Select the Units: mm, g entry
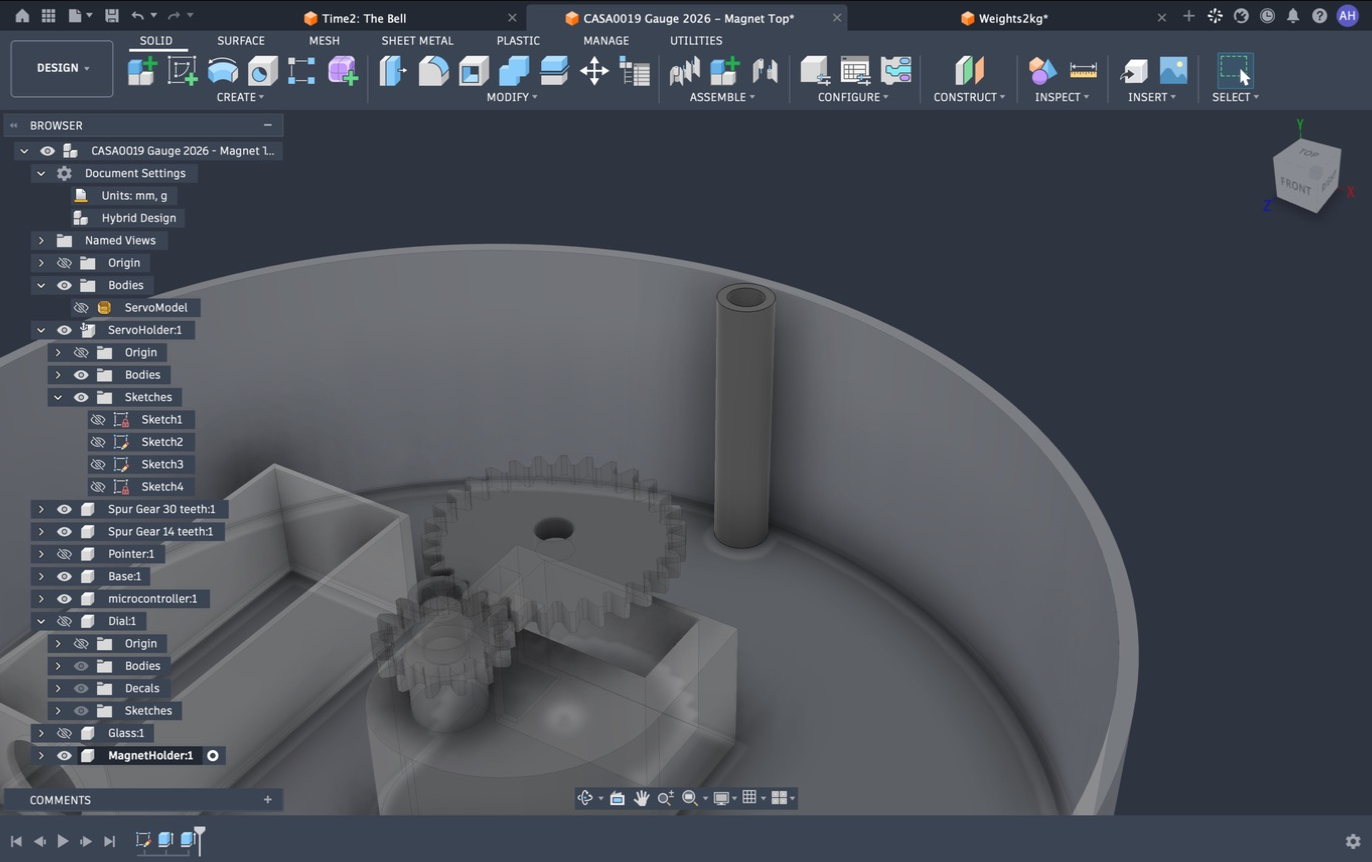The width and height of the screenshot is (1372, 862). 134,195
